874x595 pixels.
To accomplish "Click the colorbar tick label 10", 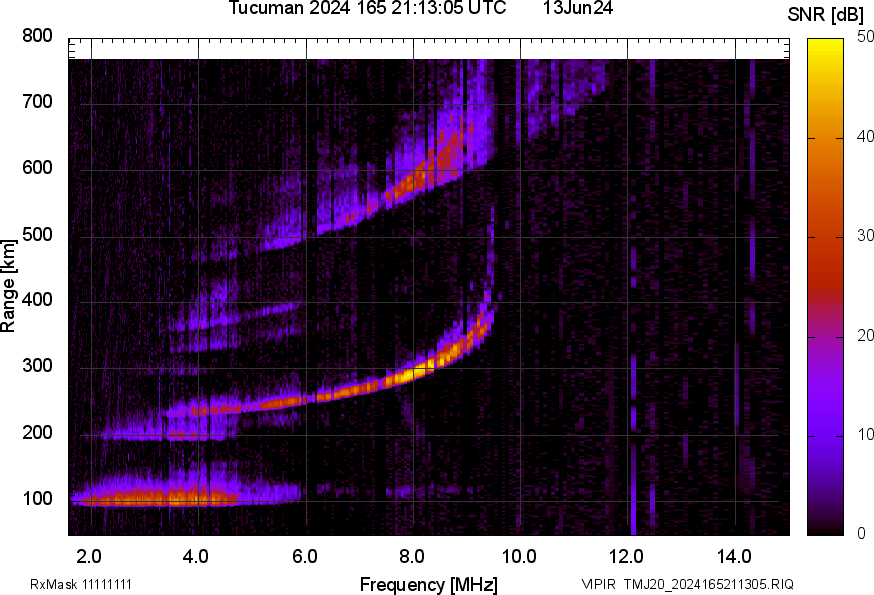I will (865, 434).
